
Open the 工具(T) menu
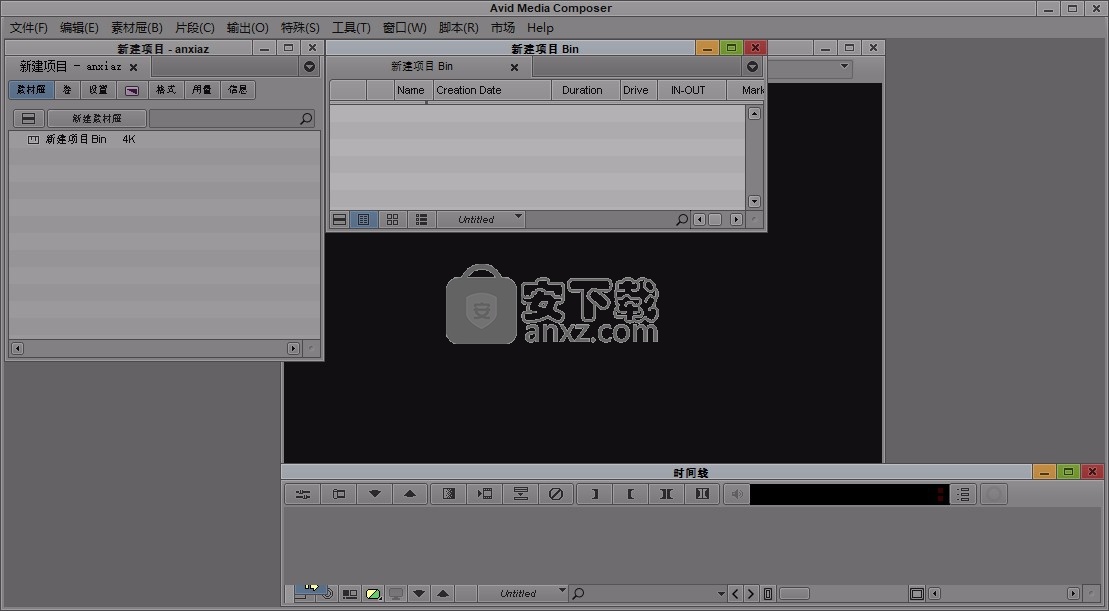[352, 28]
